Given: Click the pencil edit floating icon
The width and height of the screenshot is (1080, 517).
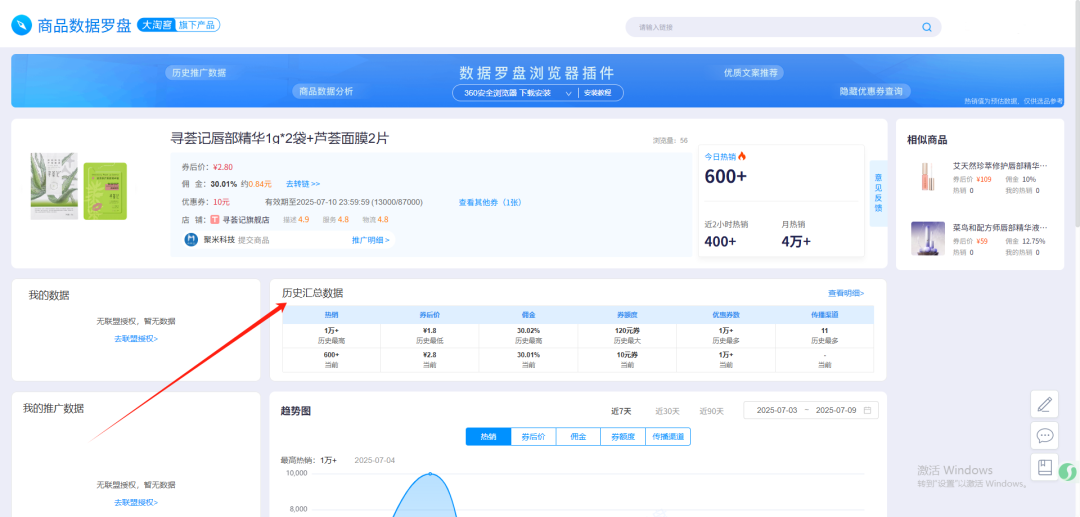Looking at the screenshot, I should [1044, 403].
